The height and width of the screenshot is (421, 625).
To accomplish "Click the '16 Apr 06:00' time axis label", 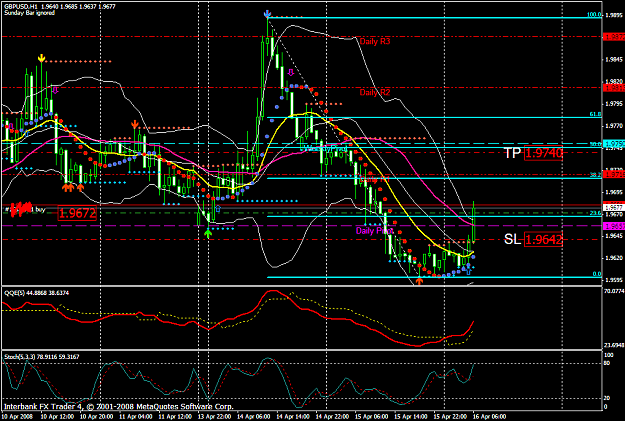I will [489, 417].
